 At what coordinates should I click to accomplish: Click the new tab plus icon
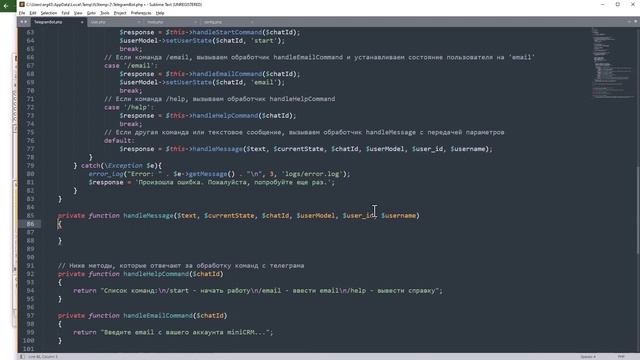coord(629,22)
